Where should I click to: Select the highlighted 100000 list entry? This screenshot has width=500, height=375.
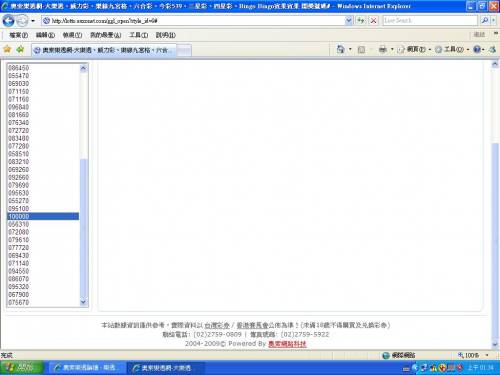[43, 216]
